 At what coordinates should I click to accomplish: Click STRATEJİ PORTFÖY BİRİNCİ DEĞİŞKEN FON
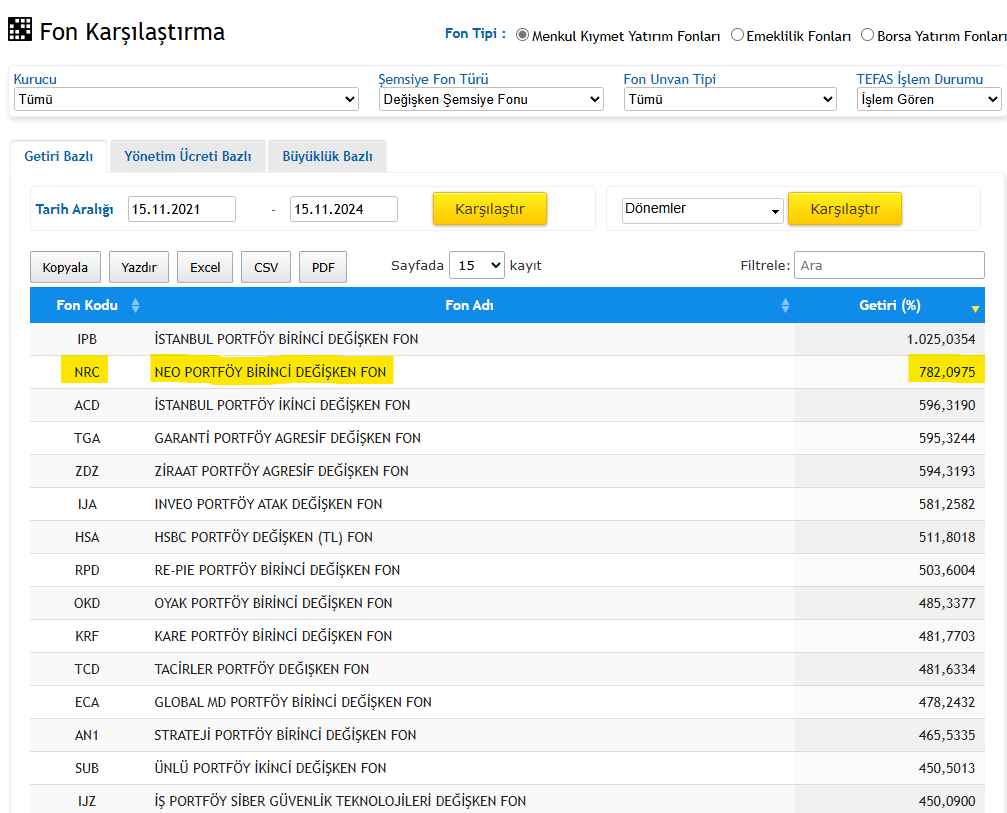click(285, 735)
